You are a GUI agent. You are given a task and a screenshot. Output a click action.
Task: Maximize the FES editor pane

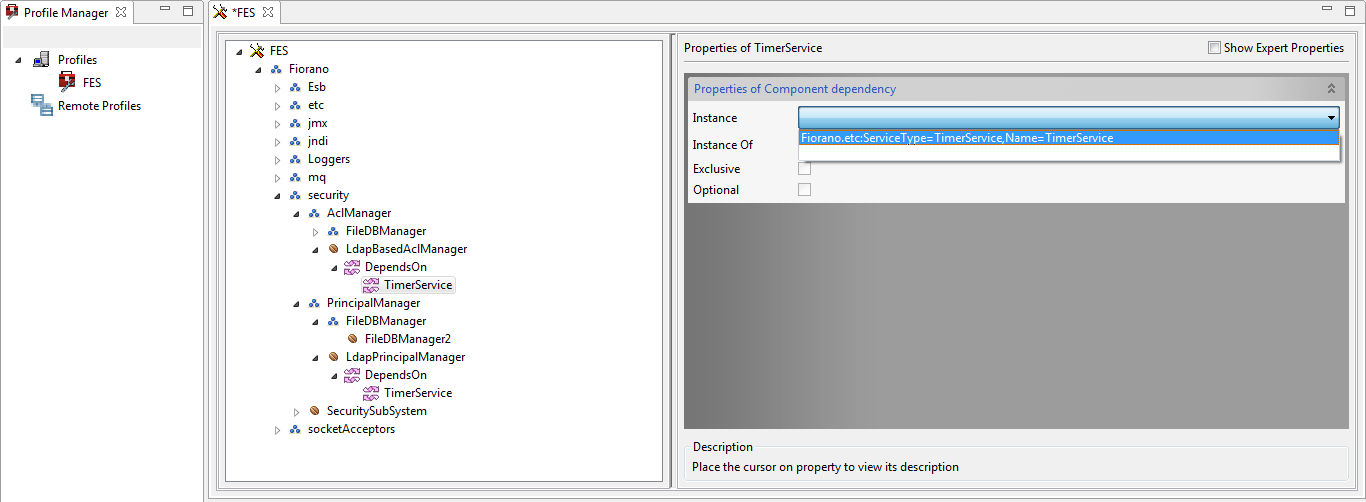[x=1348, y=12]
